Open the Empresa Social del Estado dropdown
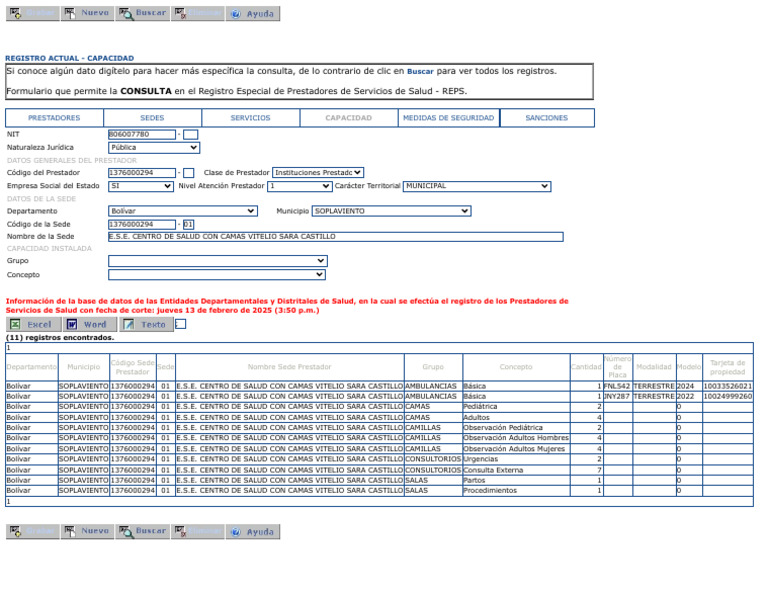 pyautogui.click(x=141, y=186)
